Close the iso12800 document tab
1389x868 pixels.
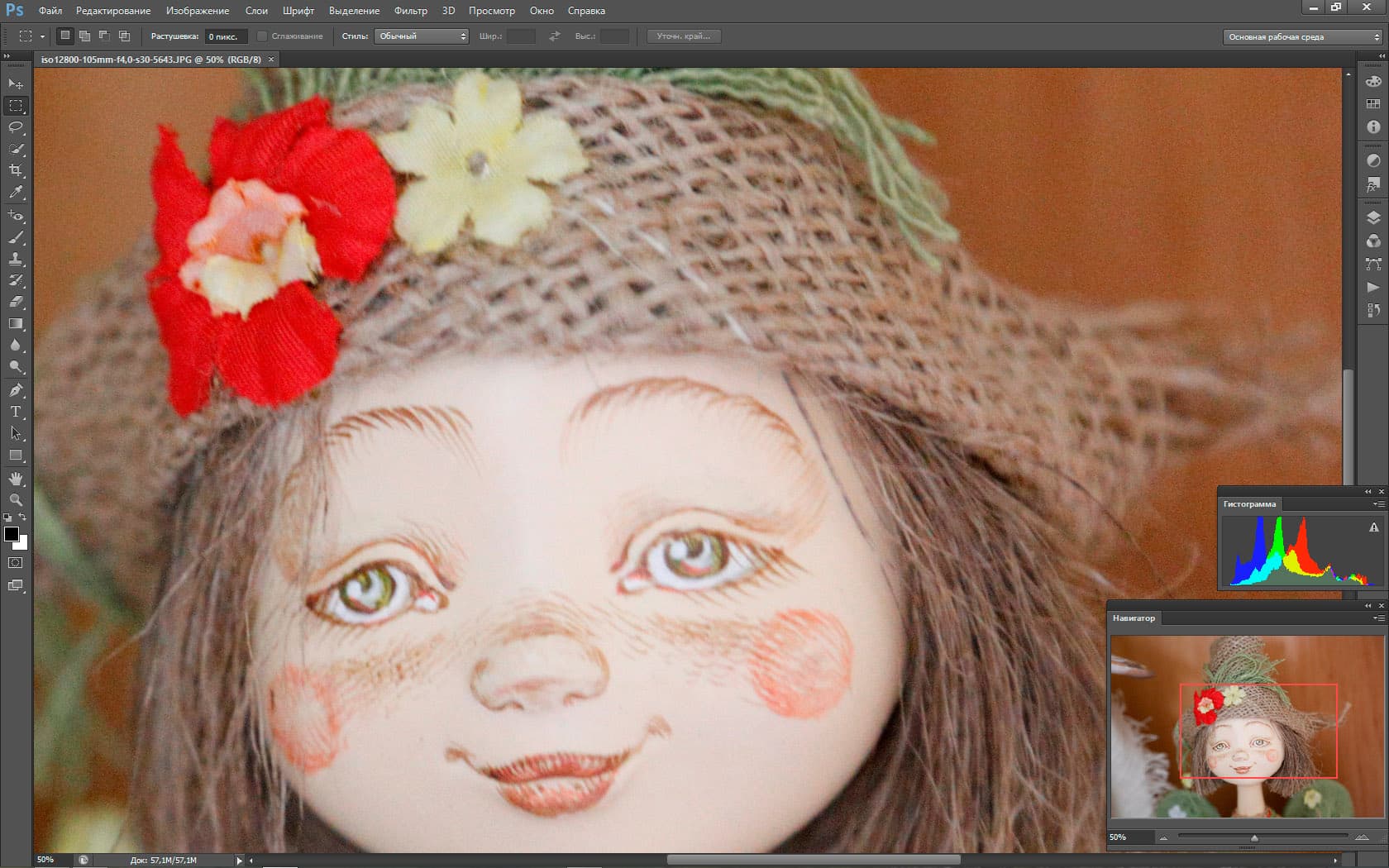270,60
